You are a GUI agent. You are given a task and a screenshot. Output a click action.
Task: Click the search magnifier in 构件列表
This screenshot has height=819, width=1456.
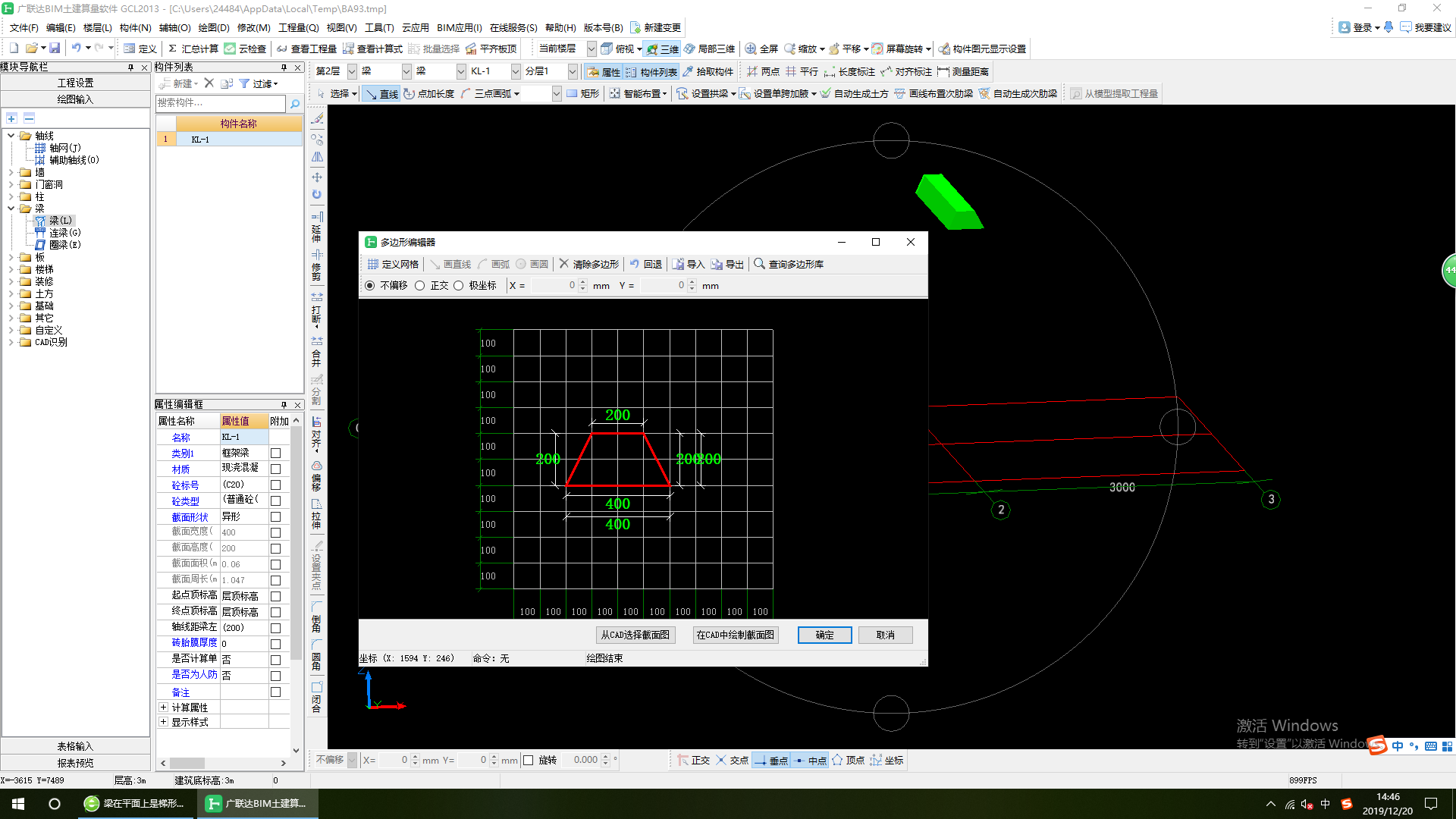pos(295,103)
